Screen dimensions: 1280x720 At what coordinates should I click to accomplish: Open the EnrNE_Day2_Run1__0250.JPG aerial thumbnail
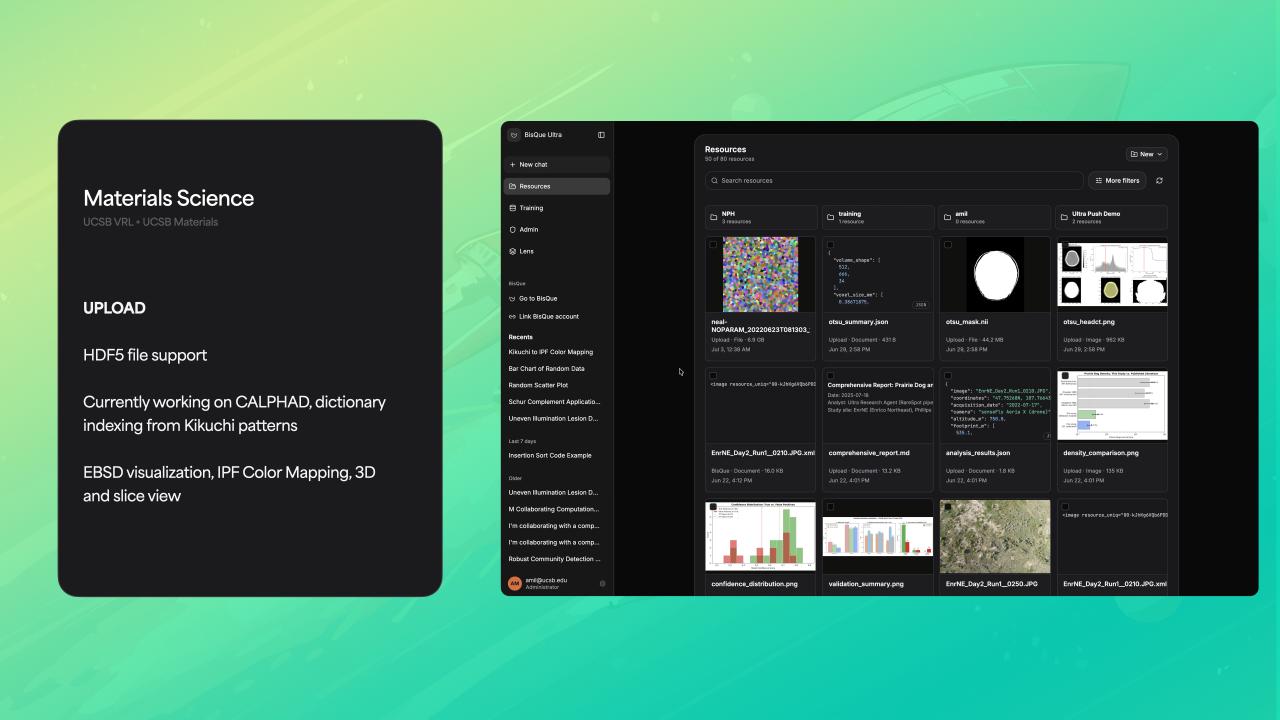[x=995, y=536]
